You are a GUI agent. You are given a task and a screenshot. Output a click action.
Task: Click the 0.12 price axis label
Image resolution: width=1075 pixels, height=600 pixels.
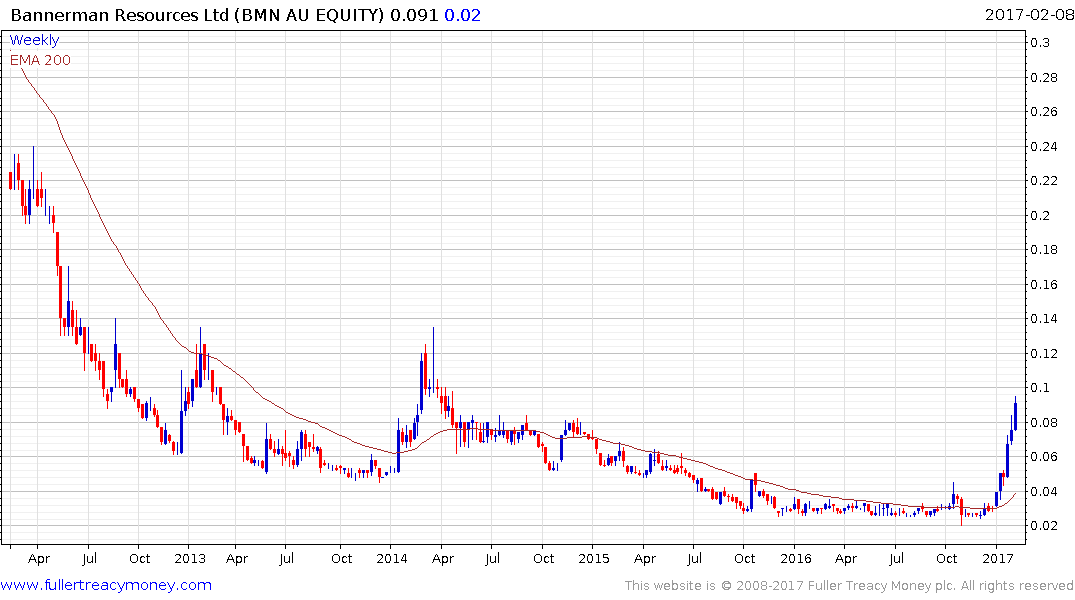tap(1044, 354)
